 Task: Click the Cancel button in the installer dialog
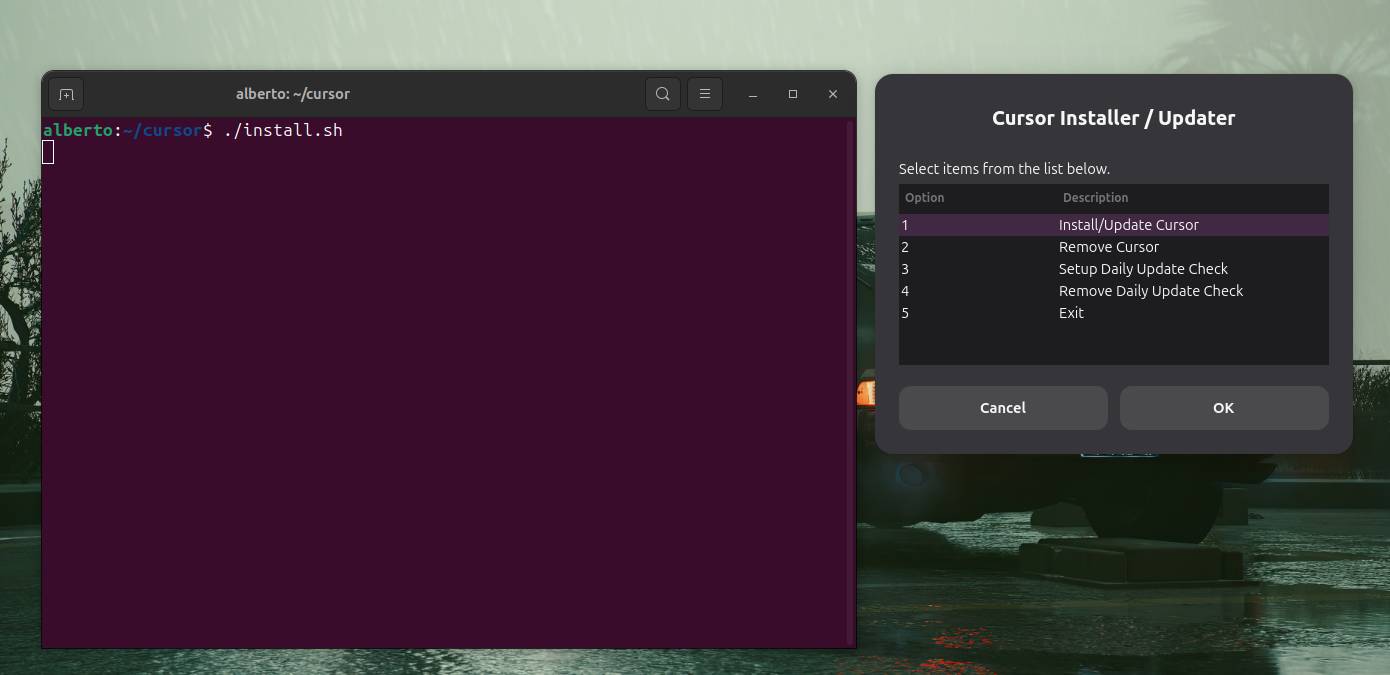(1003, 408)
